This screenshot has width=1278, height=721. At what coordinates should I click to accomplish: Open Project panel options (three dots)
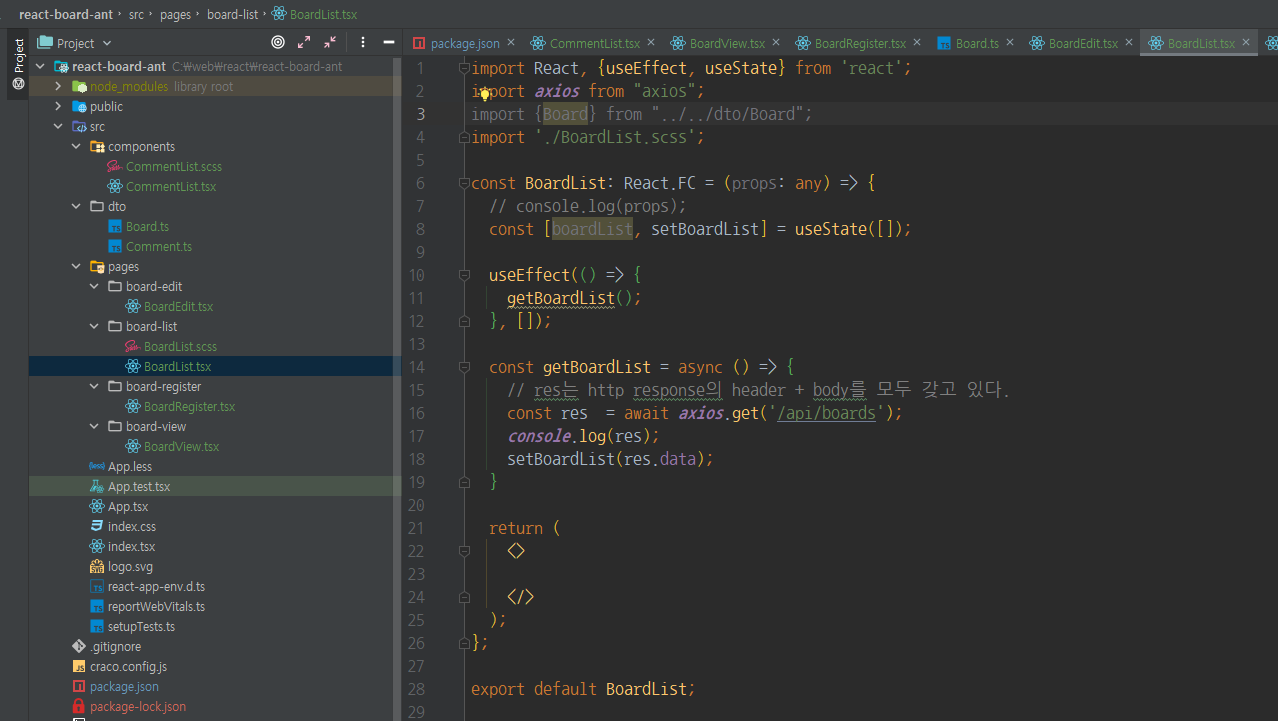point(363,42)
